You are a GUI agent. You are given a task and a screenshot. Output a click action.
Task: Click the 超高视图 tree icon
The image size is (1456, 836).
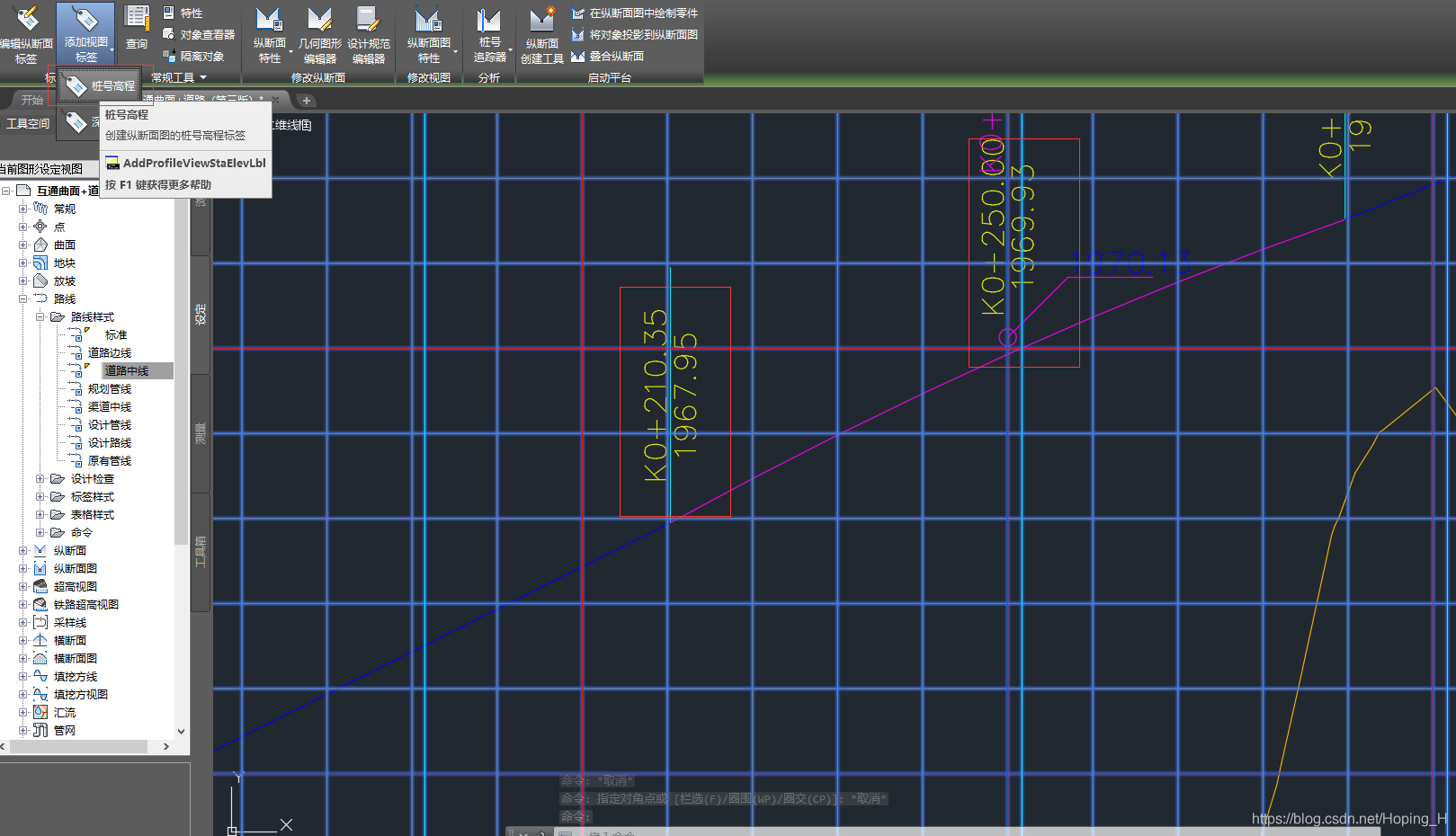click(x=40, y=586)
